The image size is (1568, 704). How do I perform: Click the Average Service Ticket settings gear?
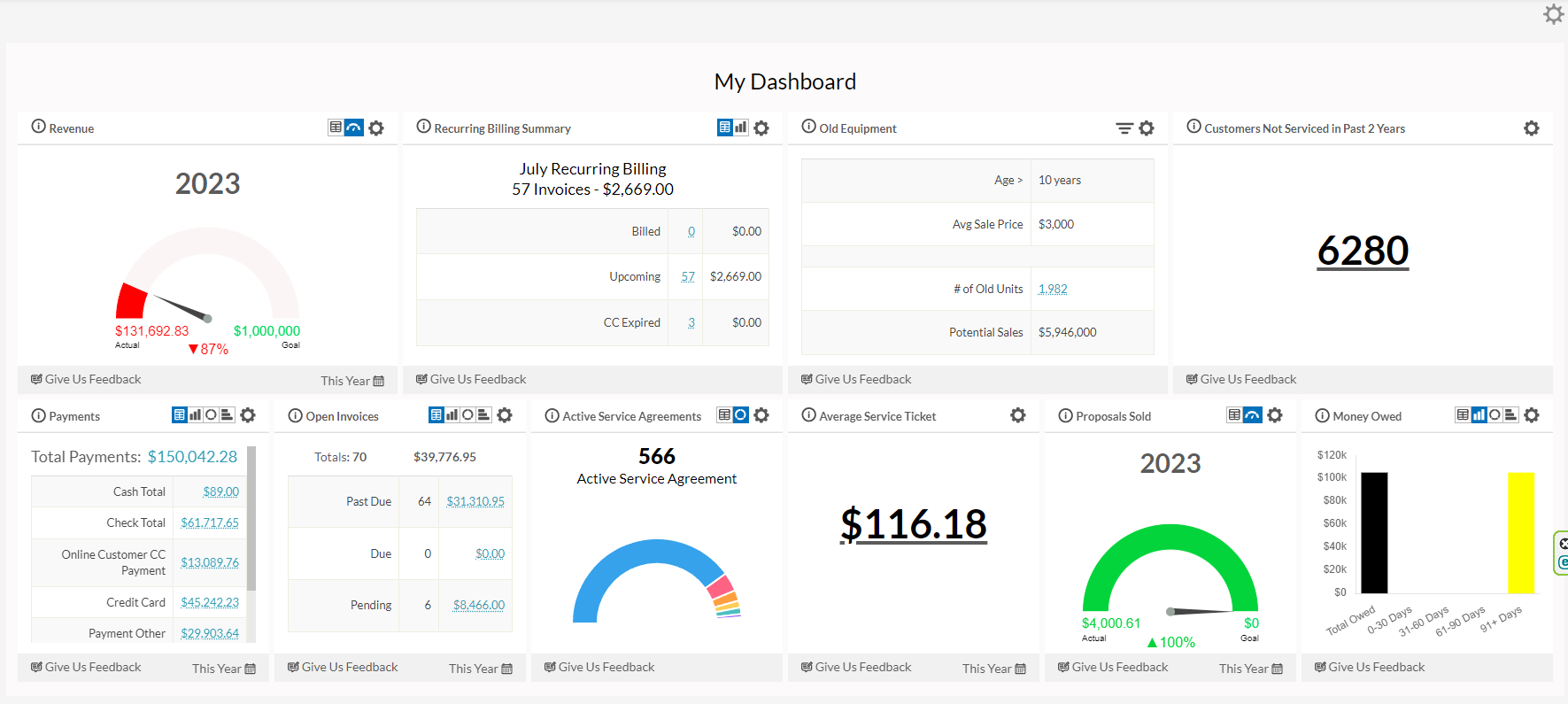click(x=1018, y=415)
